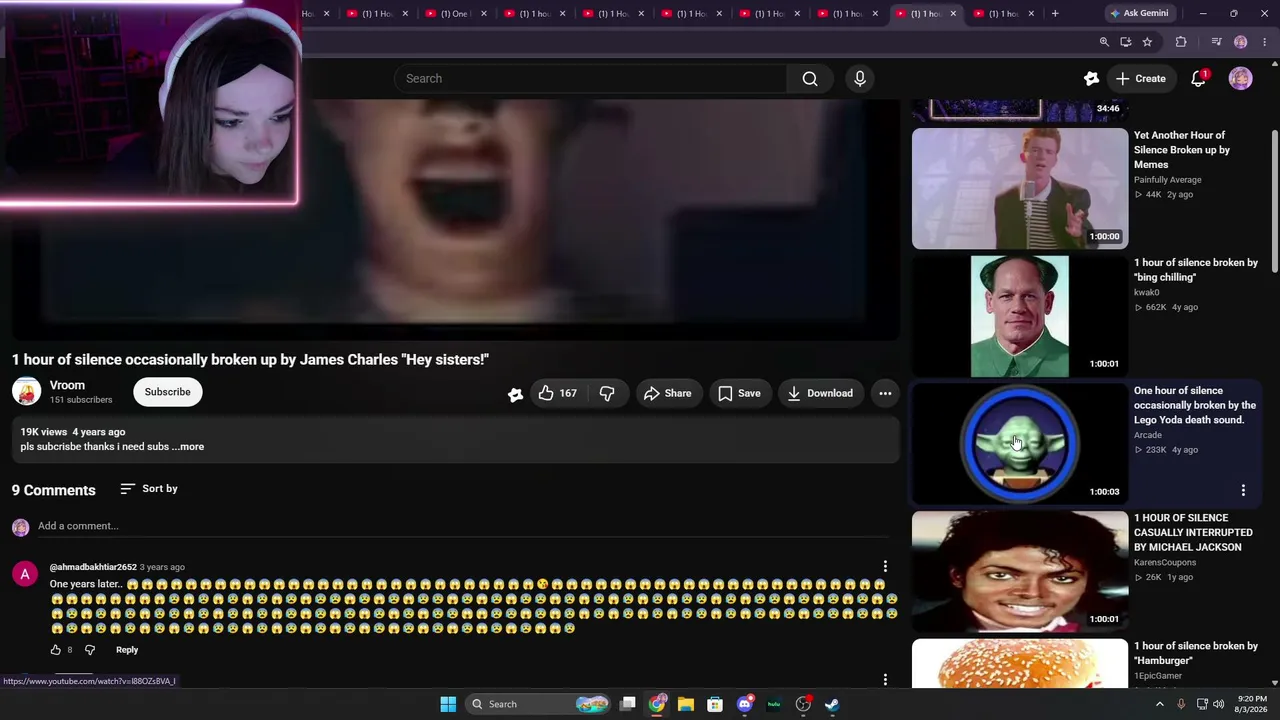1280x720 pixels.
Task: Open the "bing chilling" video title link
Action: tap(1196, 270)
